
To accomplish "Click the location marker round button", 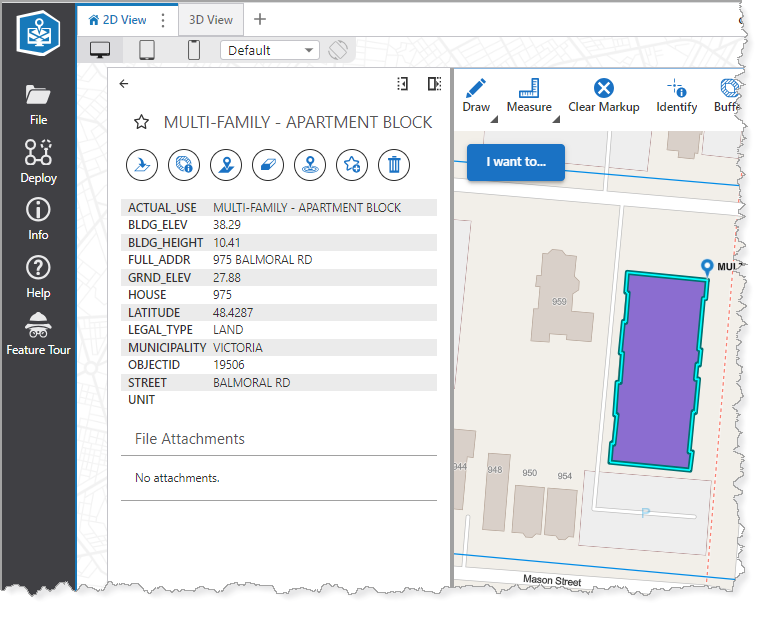I will [310, 165].
